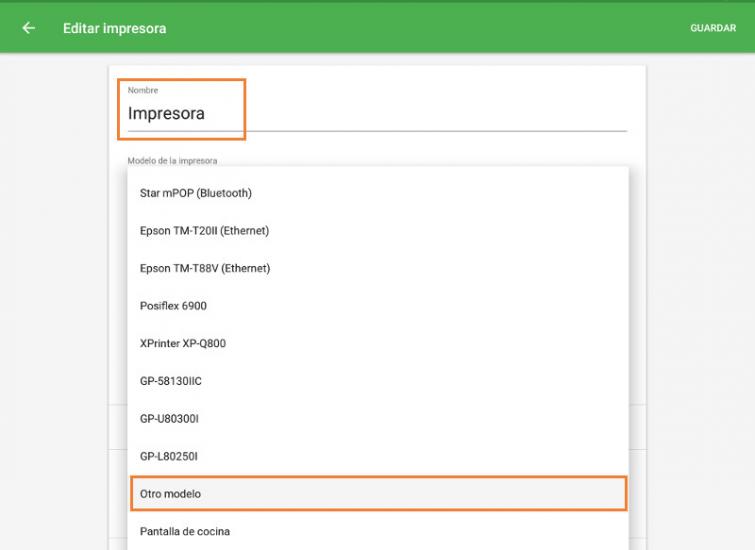
Task: Click the Editar impresora title
Action: coord(114,28)
